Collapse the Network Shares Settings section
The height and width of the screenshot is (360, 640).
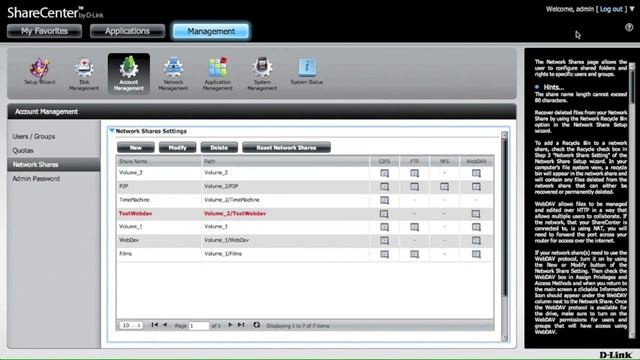(x=111, y=131)
